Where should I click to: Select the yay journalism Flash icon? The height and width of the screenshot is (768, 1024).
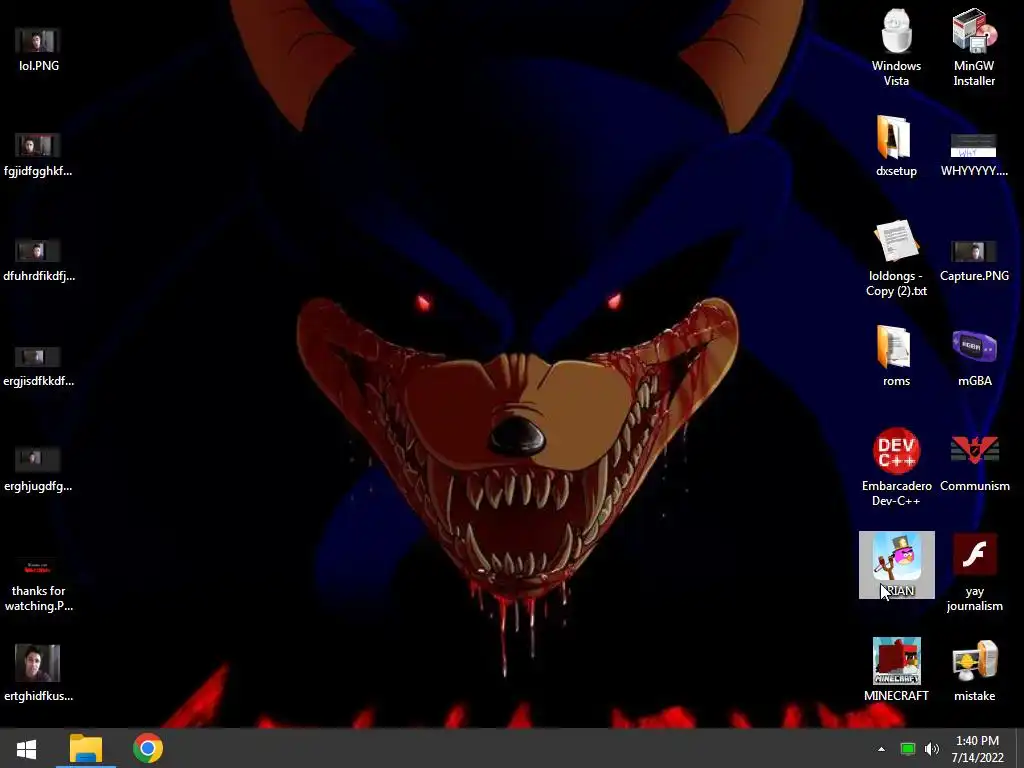point(974,573)
